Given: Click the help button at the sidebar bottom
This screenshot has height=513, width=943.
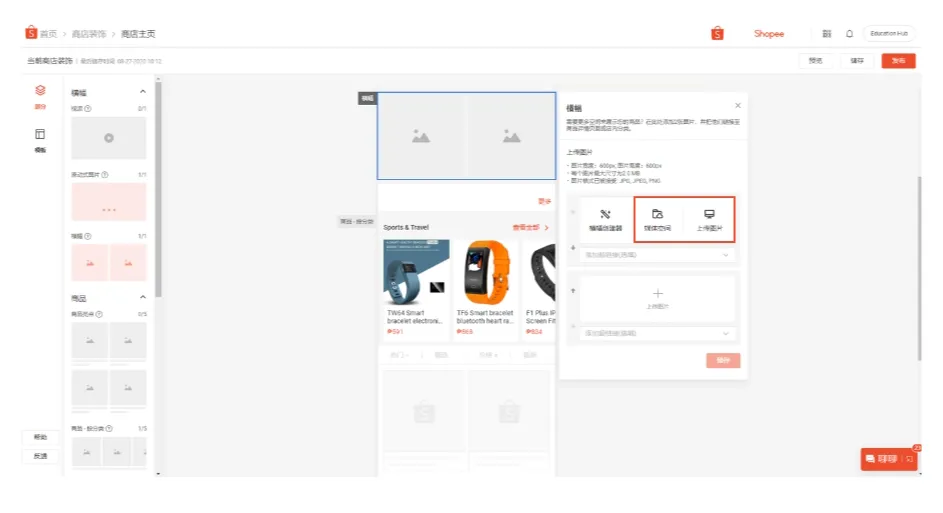Looking at the screenshot, I should pos(40,437).
